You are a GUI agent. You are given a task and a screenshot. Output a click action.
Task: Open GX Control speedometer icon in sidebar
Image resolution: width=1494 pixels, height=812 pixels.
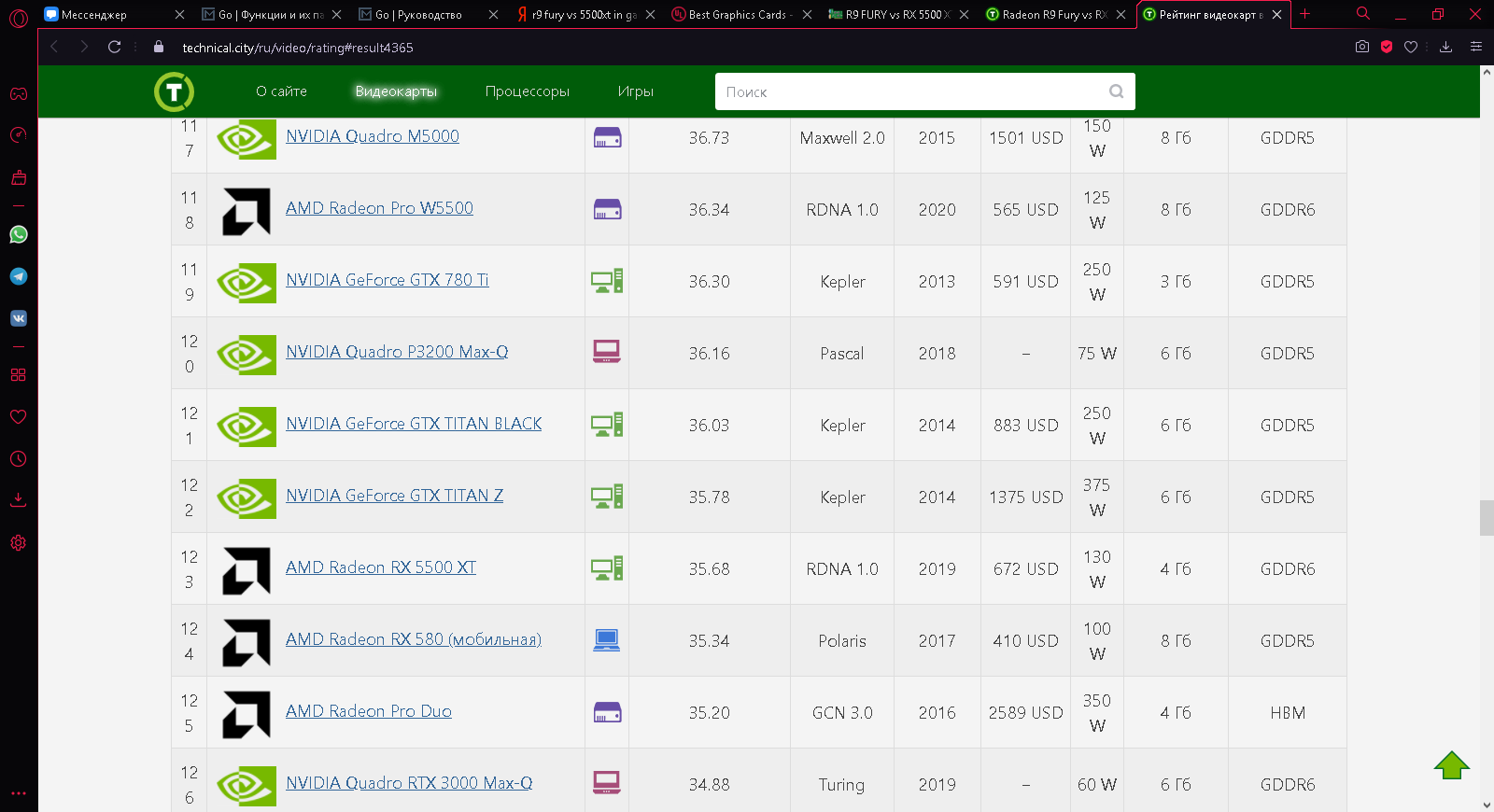19,135
